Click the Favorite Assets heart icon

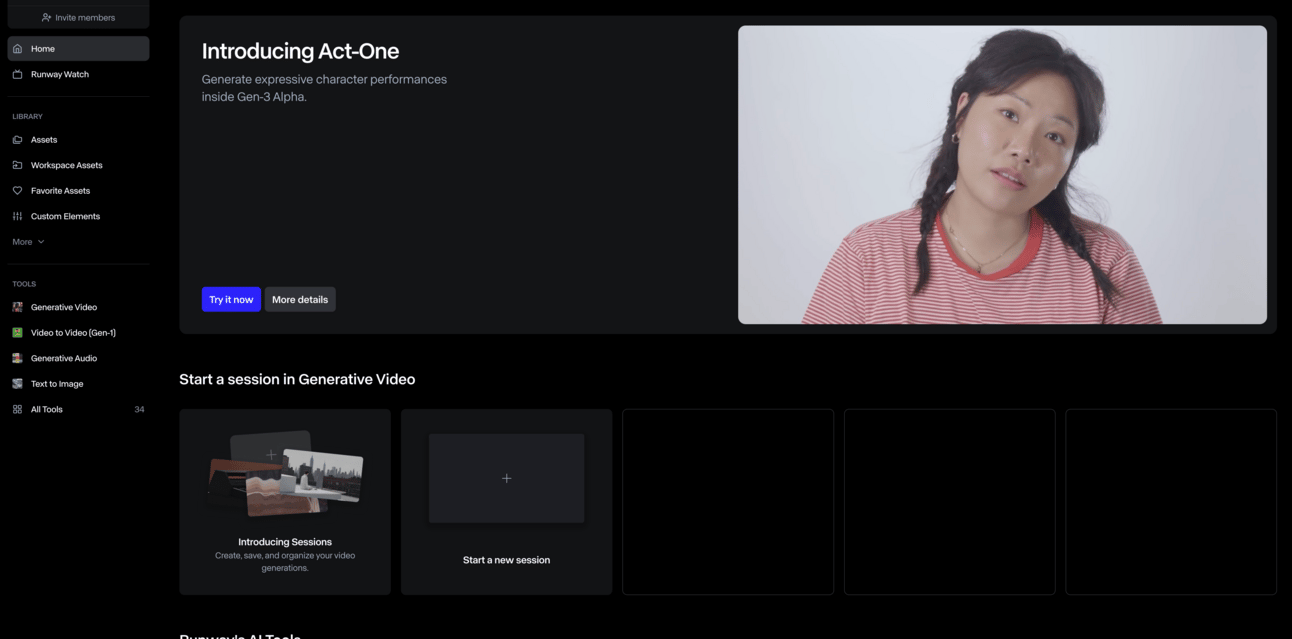[x=17, y=191]
